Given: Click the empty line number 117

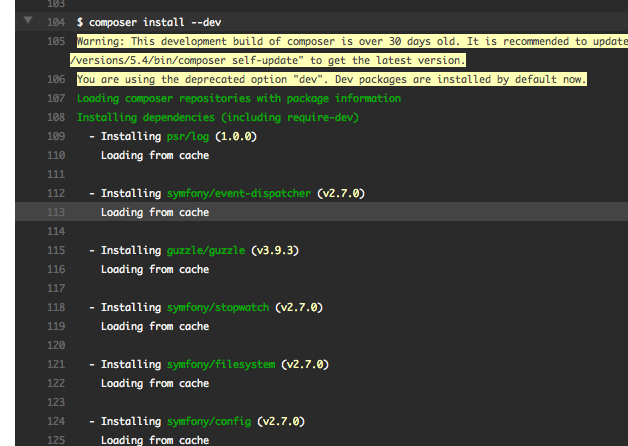Looking at the screenshot, I should pyautogui.click(x=56, y=288).
